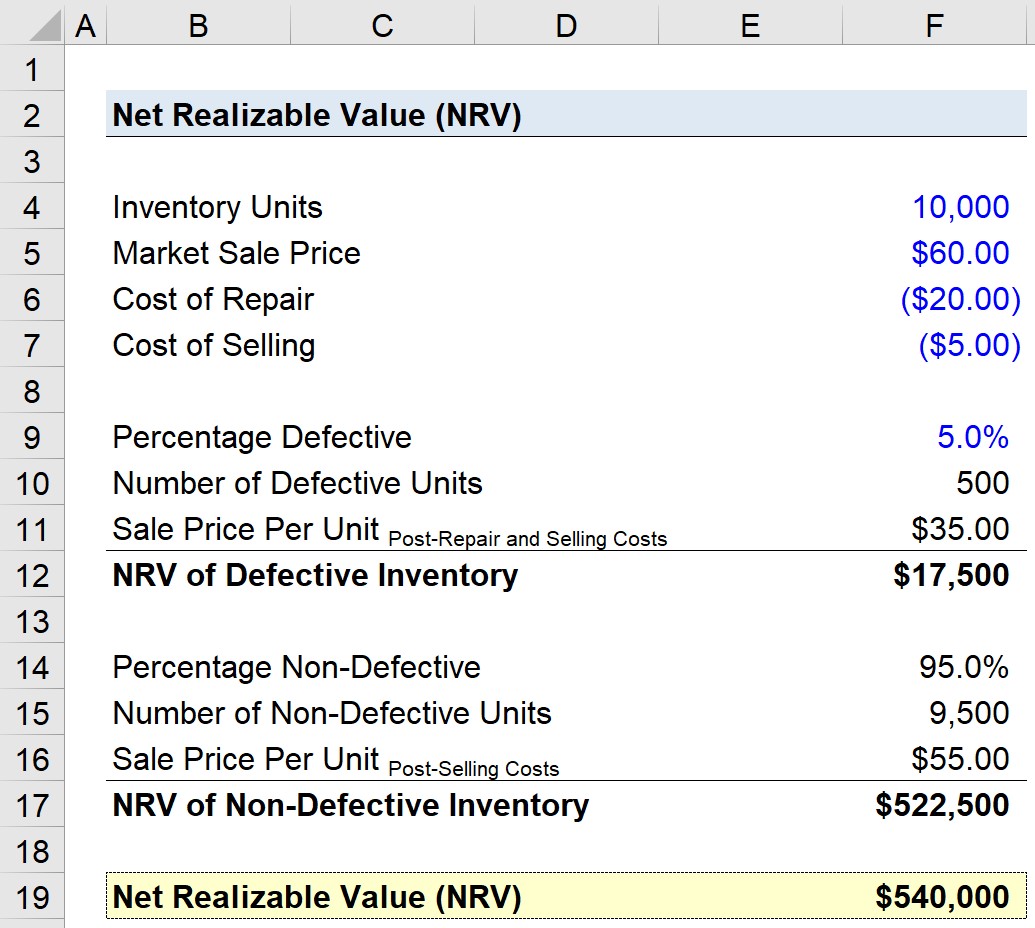Select column A header
1035x928 pixels.
(x=85, y=26)
